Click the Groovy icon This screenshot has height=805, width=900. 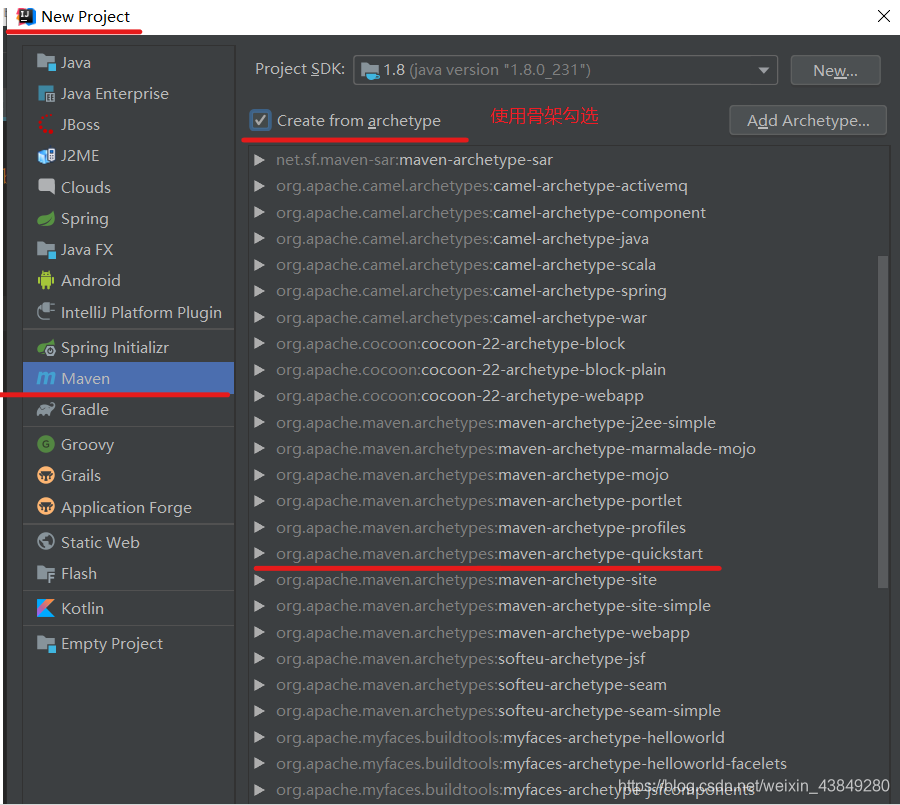tap(46, 444)
